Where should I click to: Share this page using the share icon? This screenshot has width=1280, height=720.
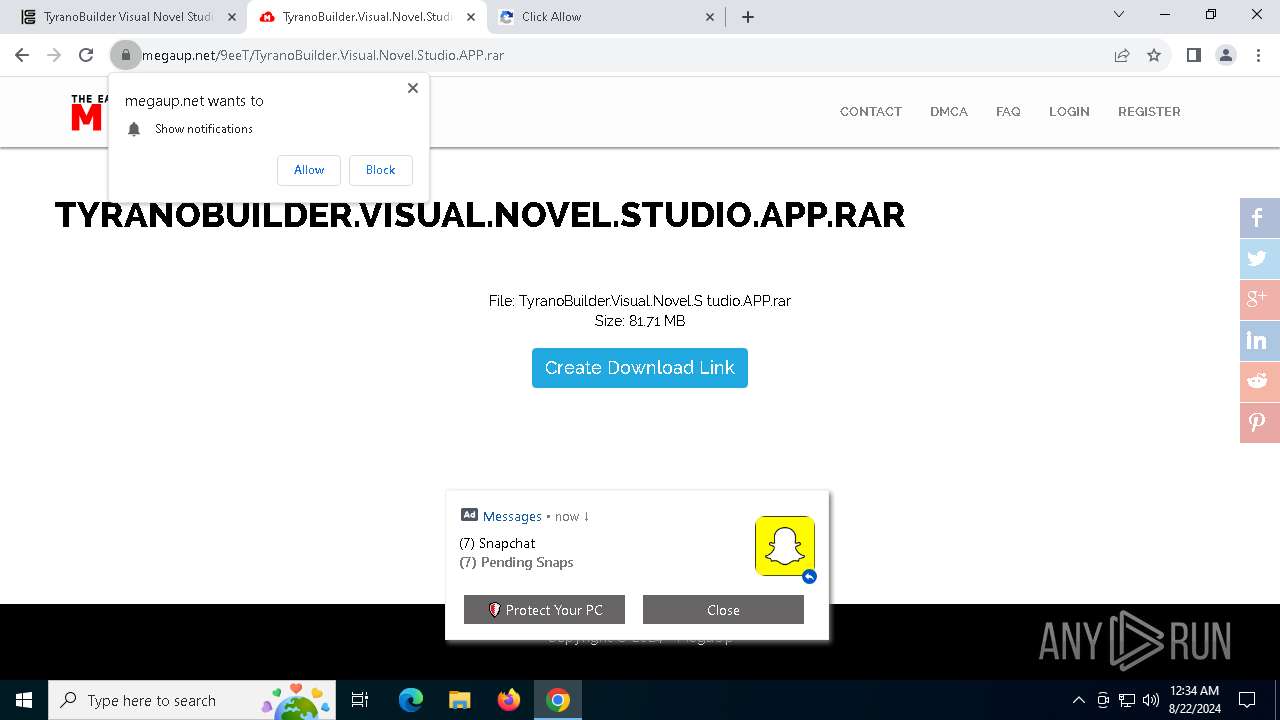click(1122, 55)
